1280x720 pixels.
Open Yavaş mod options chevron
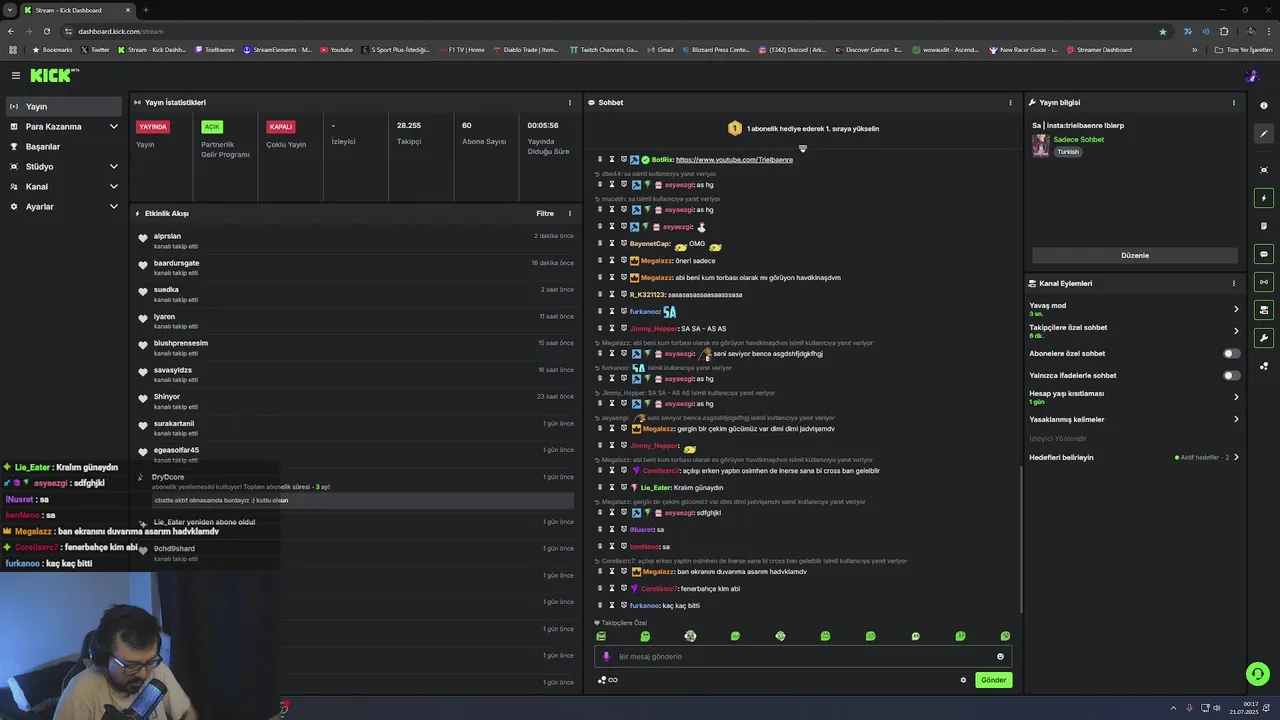point(1236,309)
